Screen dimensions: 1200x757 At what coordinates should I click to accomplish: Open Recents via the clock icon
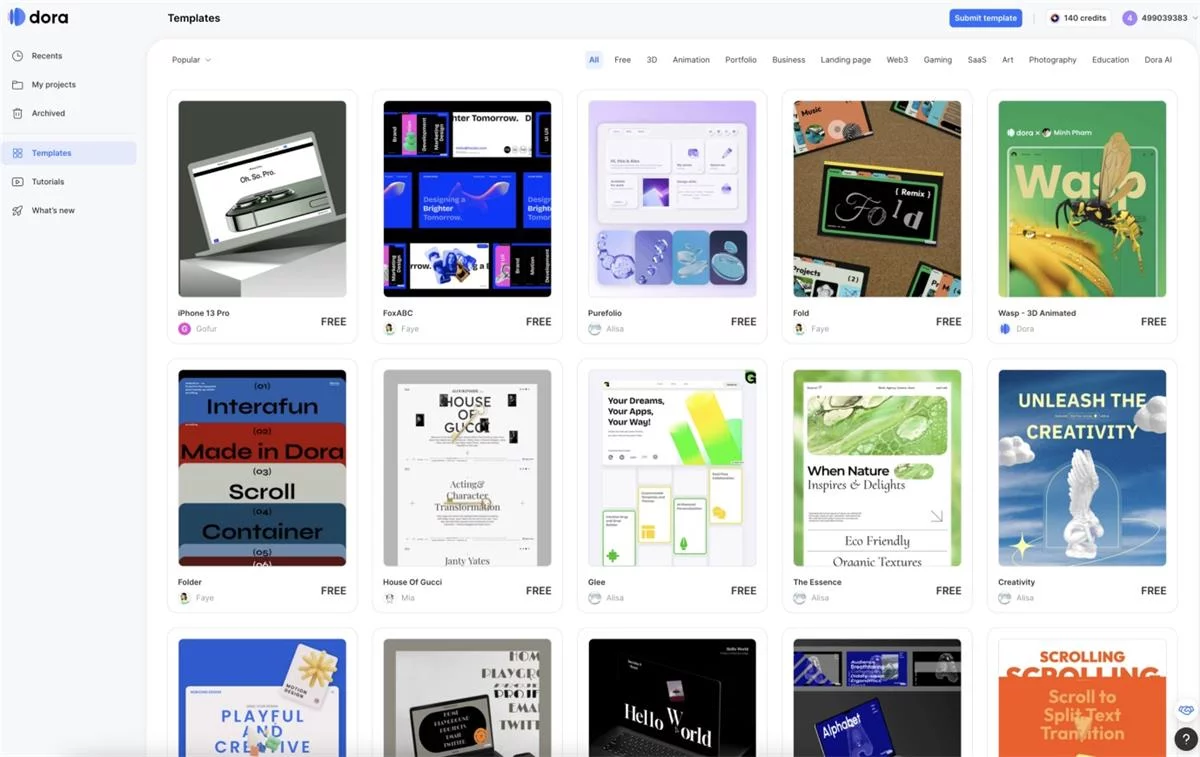[18, 56]
